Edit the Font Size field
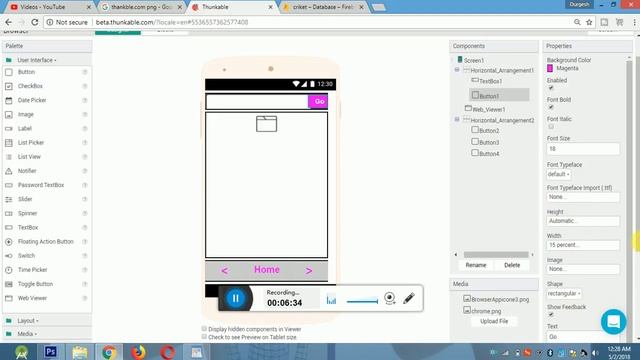The height and width of the screenshot is (360, 640). point(583,149)
